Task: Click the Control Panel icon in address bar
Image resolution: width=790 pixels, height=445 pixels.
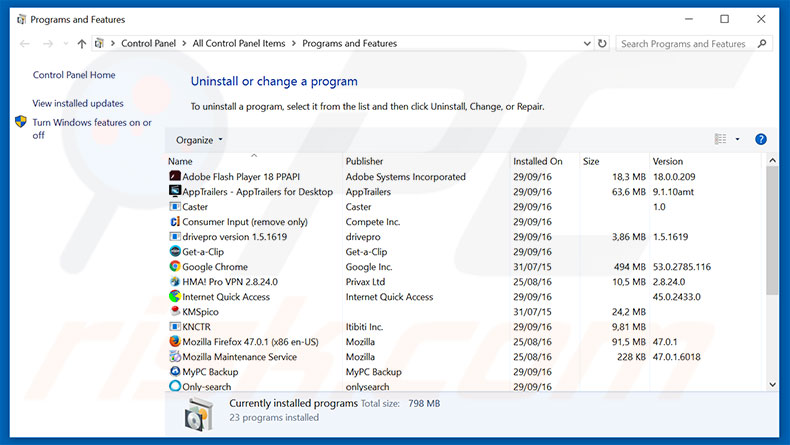Action: coord(99,43)
